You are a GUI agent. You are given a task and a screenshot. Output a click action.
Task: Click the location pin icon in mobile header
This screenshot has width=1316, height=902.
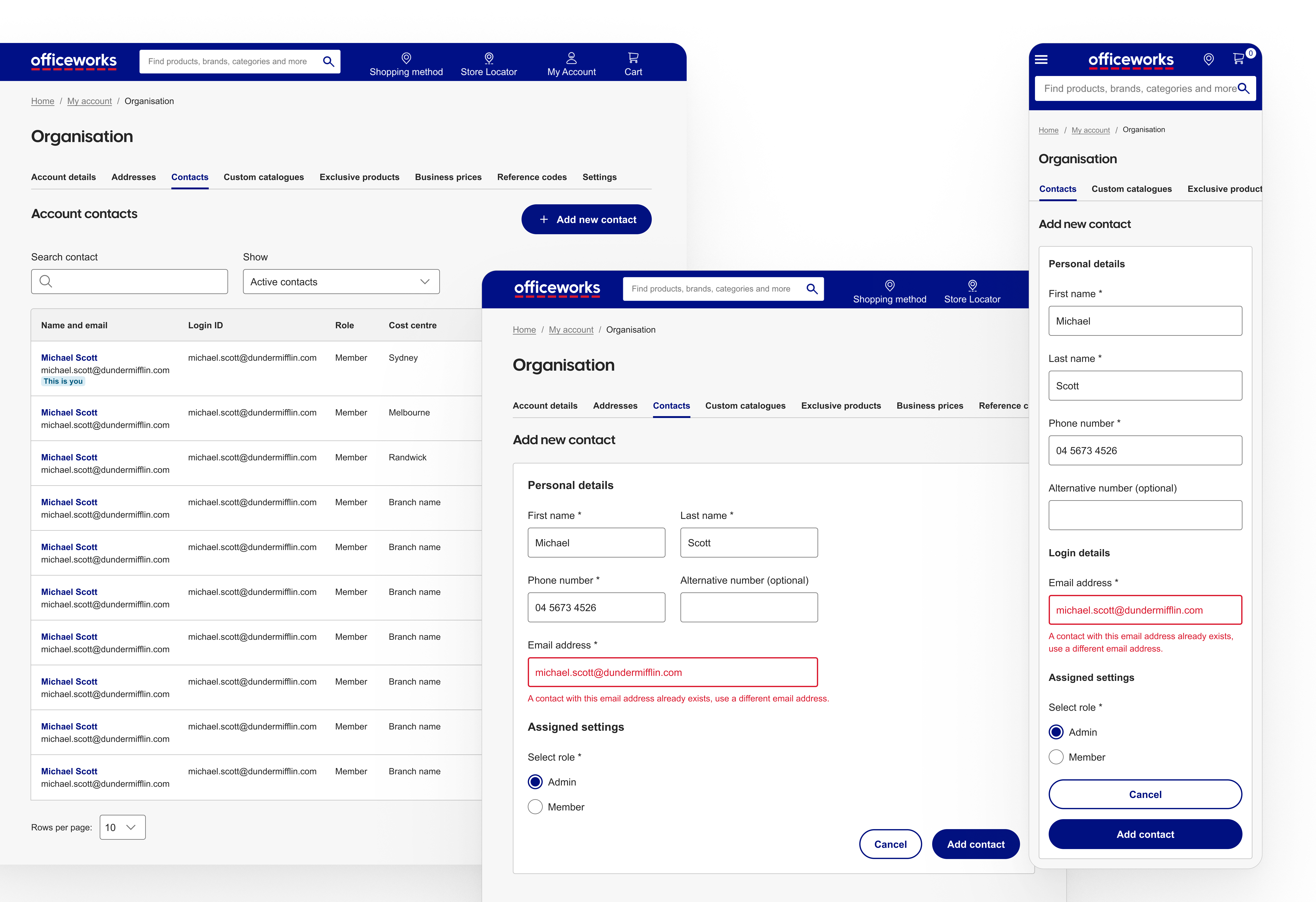pos(1209,59)
